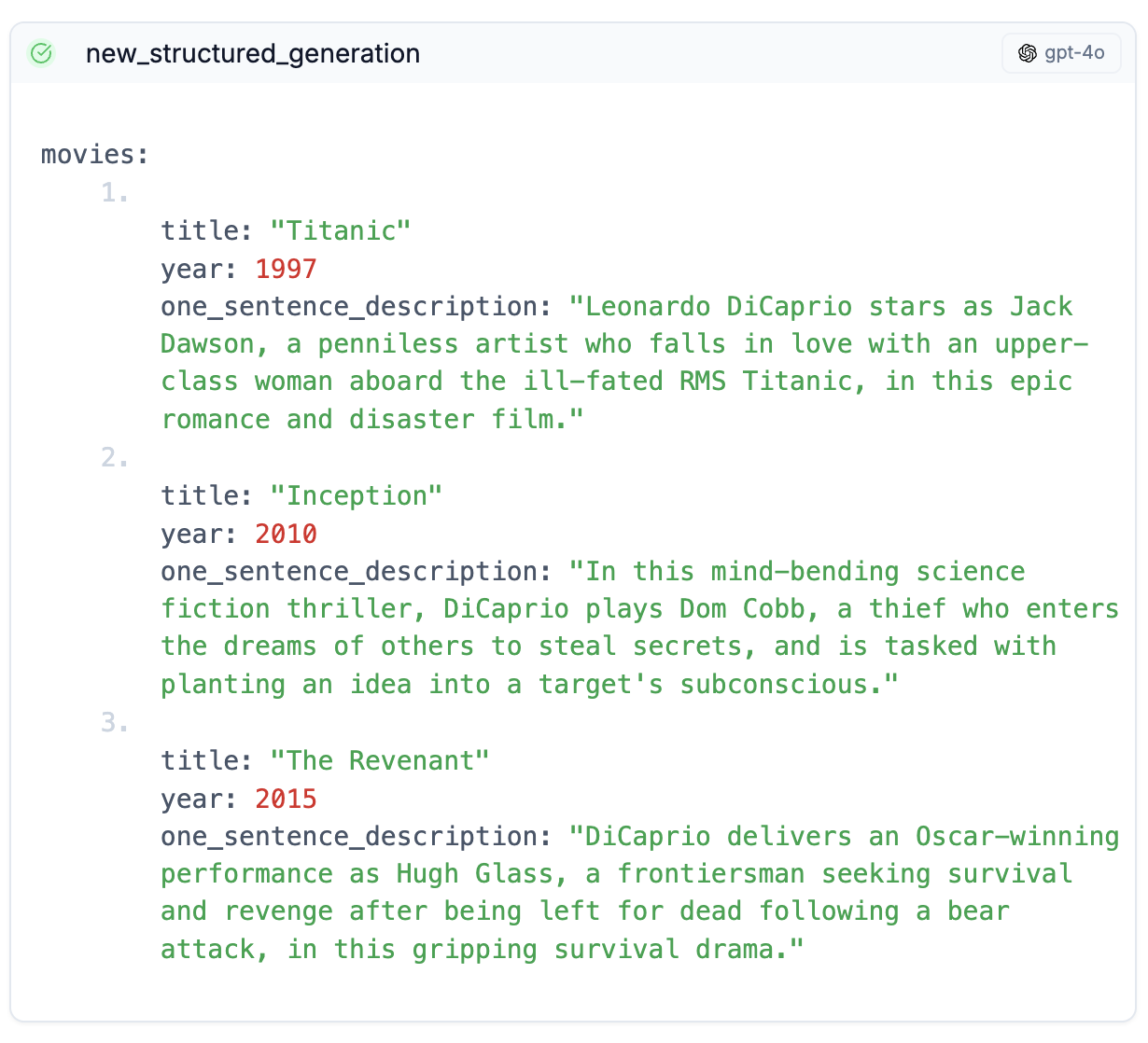1148x1043 pixels.
Task: Open the gpt-4o model badge
Action: 1061,53
